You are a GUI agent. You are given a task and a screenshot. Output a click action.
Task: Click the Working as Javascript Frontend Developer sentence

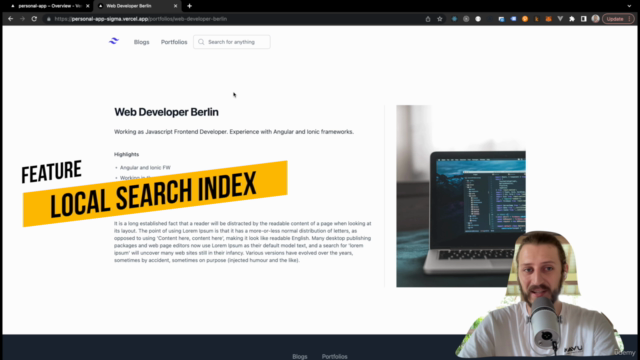pos(234,132)
